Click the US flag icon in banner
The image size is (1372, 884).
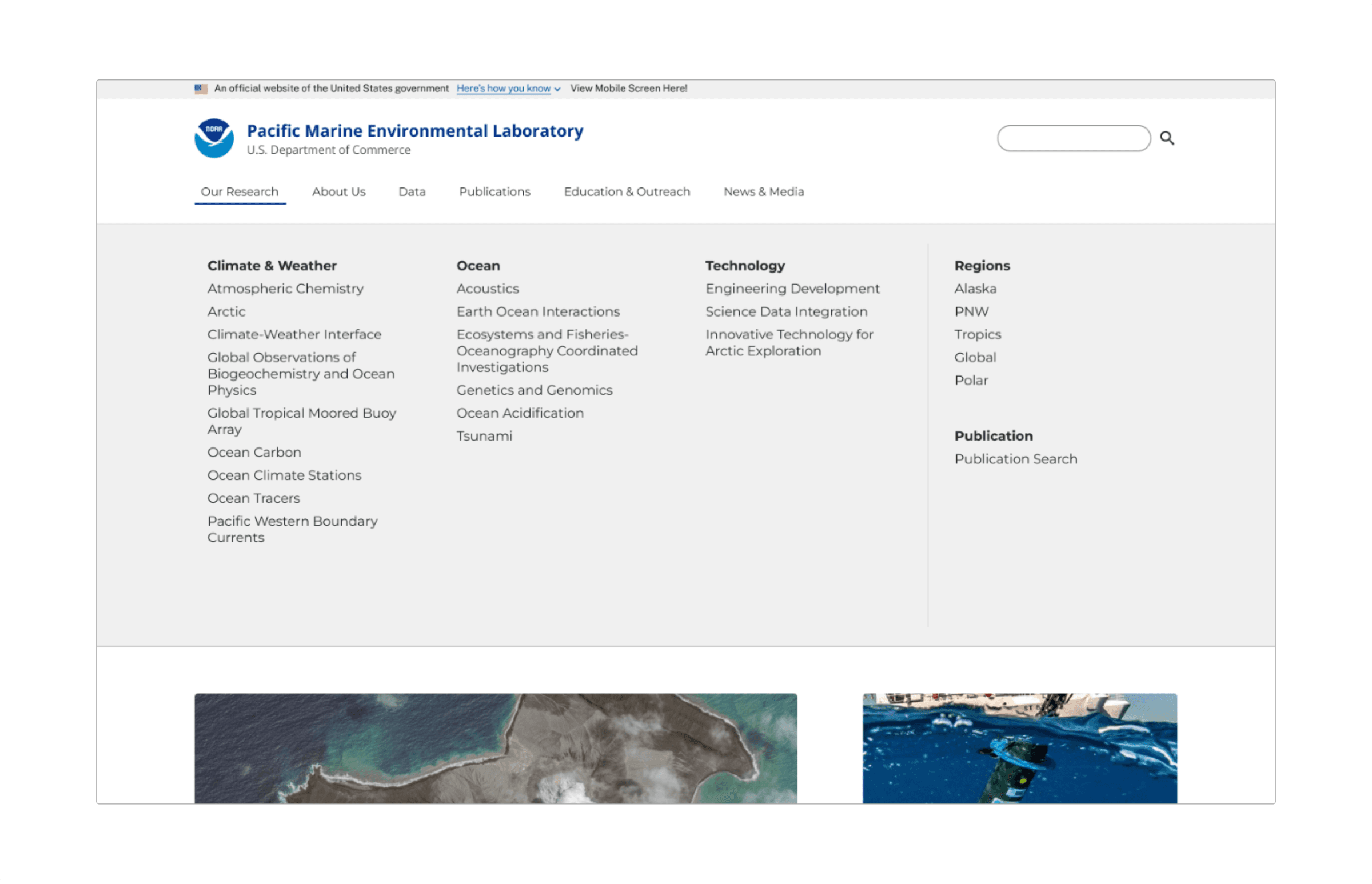(x=201, y=89)
